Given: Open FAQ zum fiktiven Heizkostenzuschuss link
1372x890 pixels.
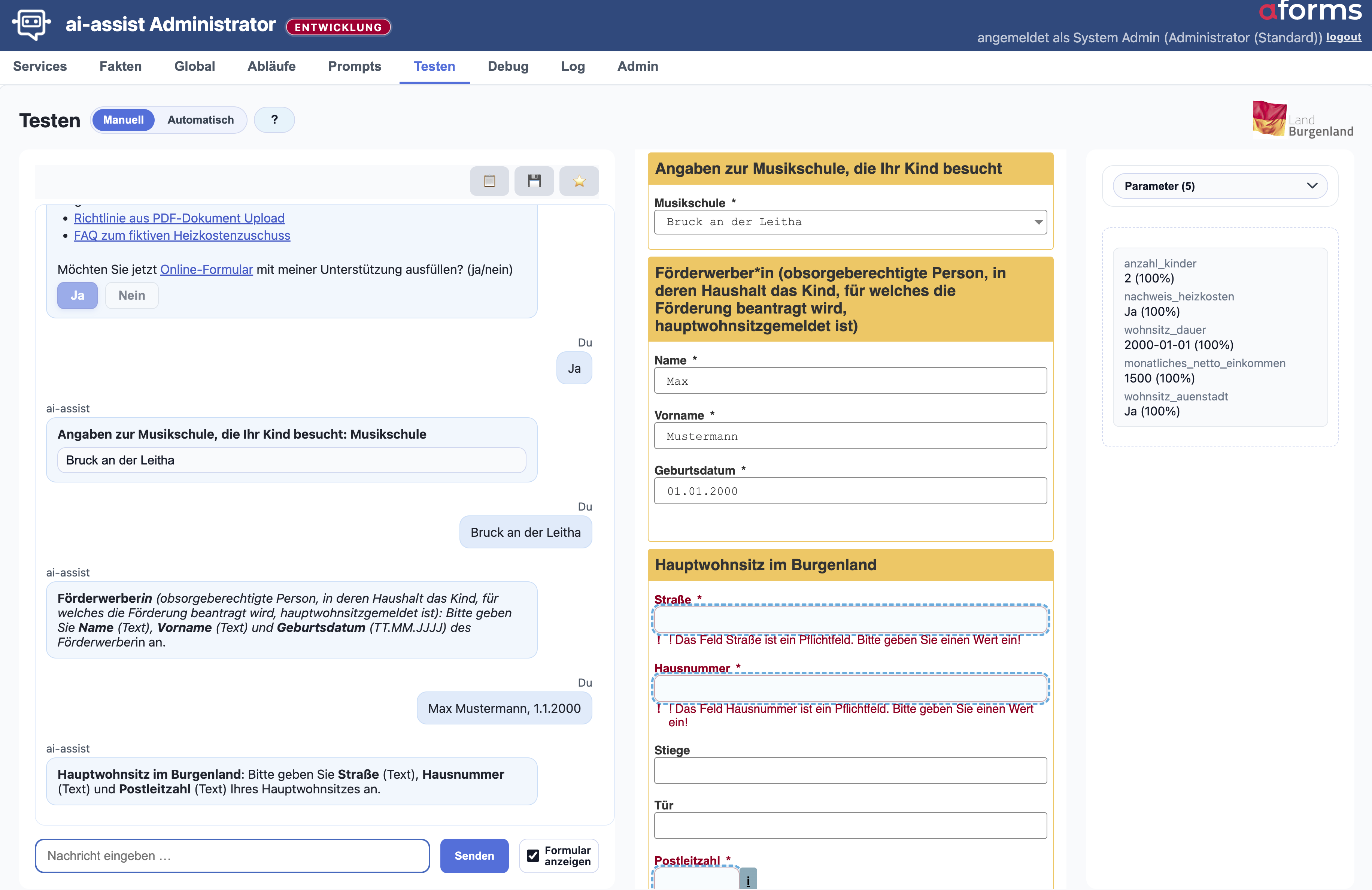Looking at the screenshot, I should [x=182, y=235].
